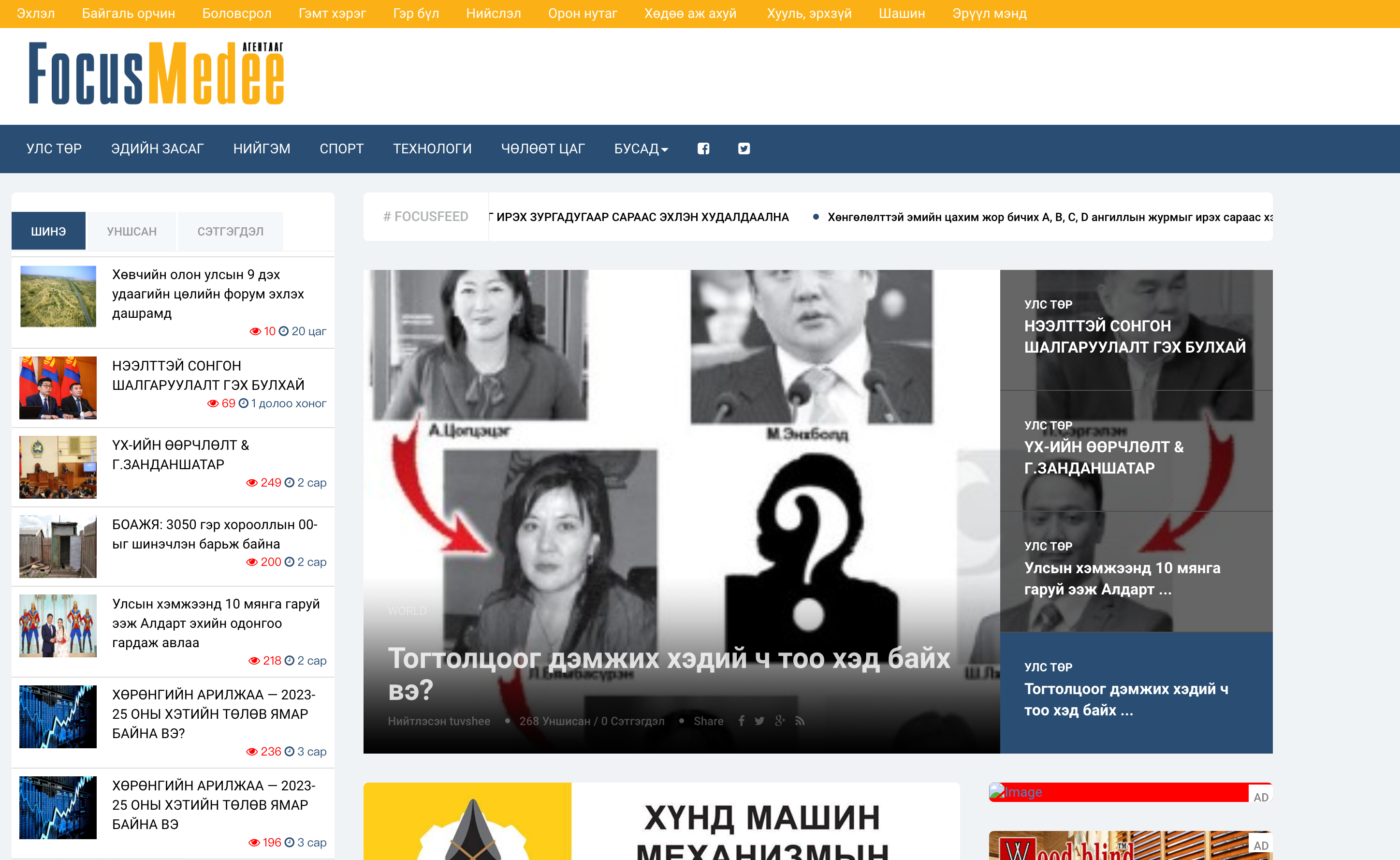
Task: Click the parliament hall article thumbnail
Action: pos(58,467)
